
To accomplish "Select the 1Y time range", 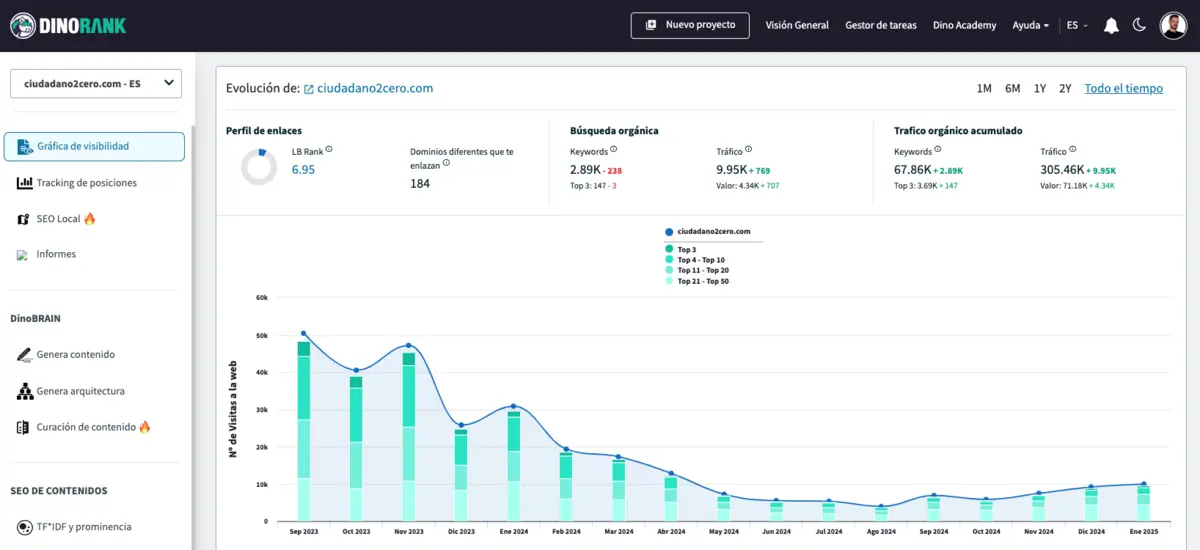I will point(1040,88).
